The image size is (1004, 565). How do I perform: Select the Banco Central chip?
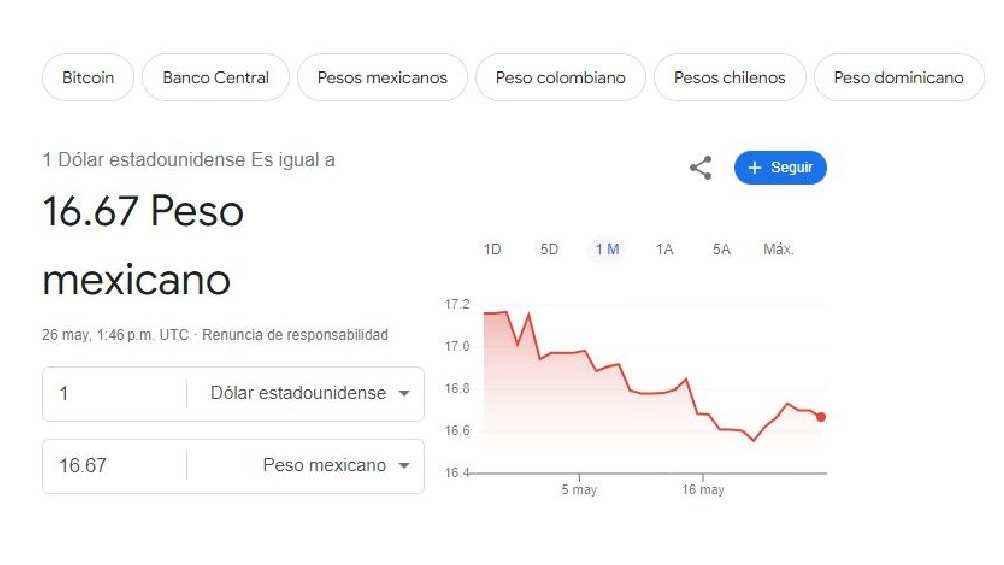215,77
